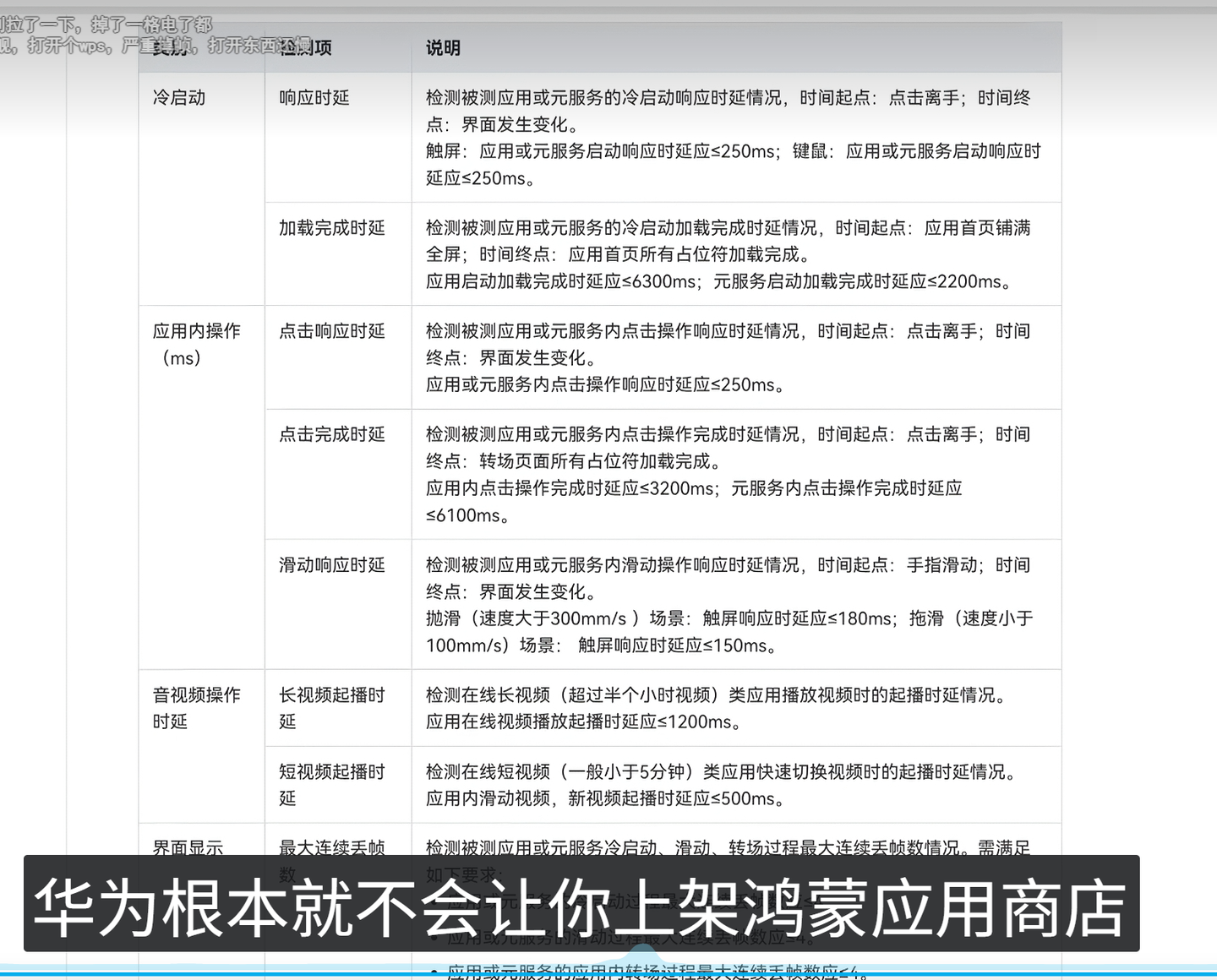Click description 应用或元服务内点击操作响应时延应≤250ms

(x=736, y=357)
